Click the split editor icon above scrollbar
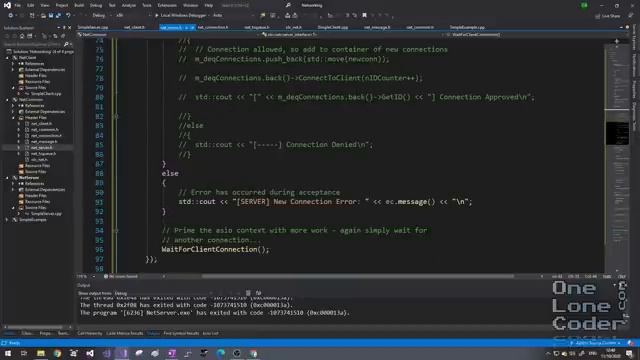Image resolution: width=640 pixels, height=360 pixels. (x=617, y=41)
